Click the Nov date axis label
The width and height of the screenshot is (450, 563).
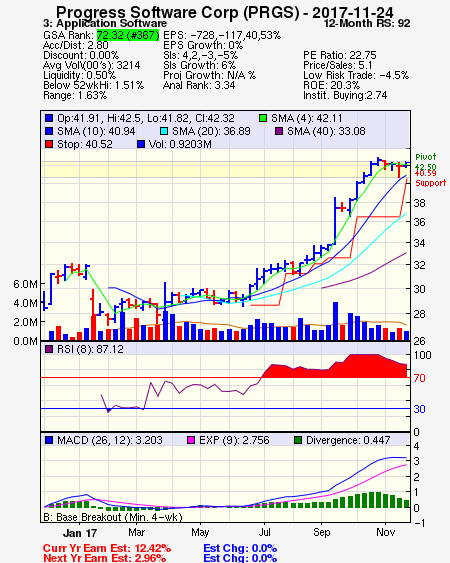click(385, 532)
